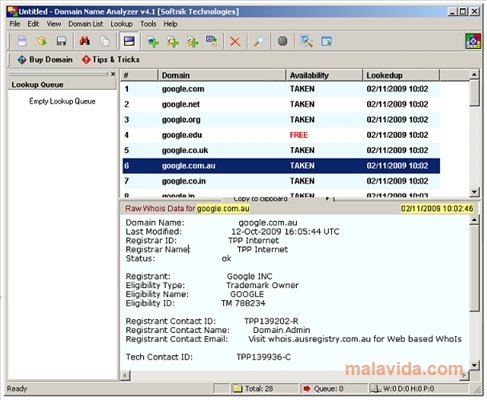Open the Tips & Tricks link

(111, 60)
